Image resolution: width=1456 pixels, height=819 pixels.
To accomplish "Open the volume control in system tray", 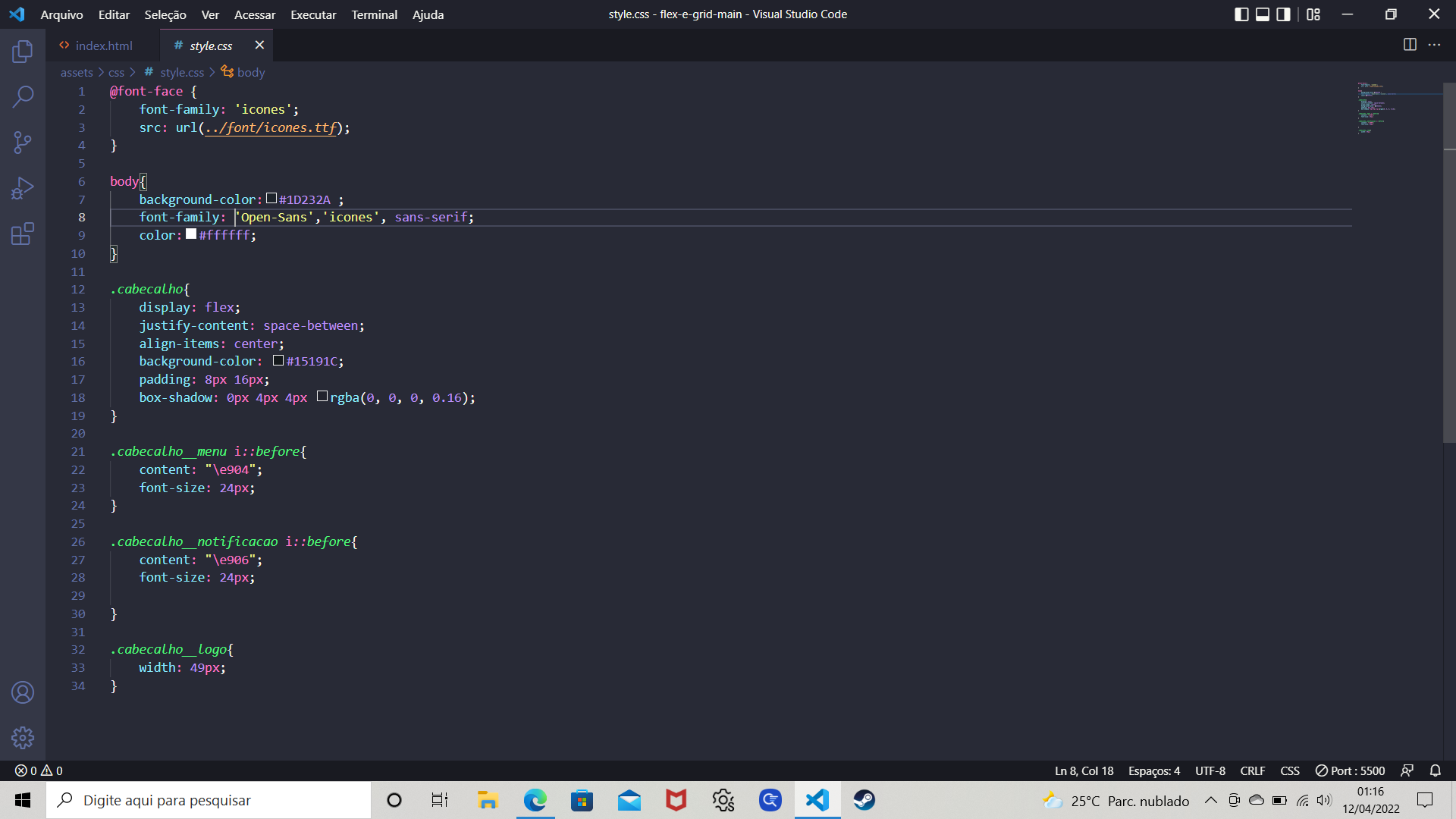I will [1324, 800].
